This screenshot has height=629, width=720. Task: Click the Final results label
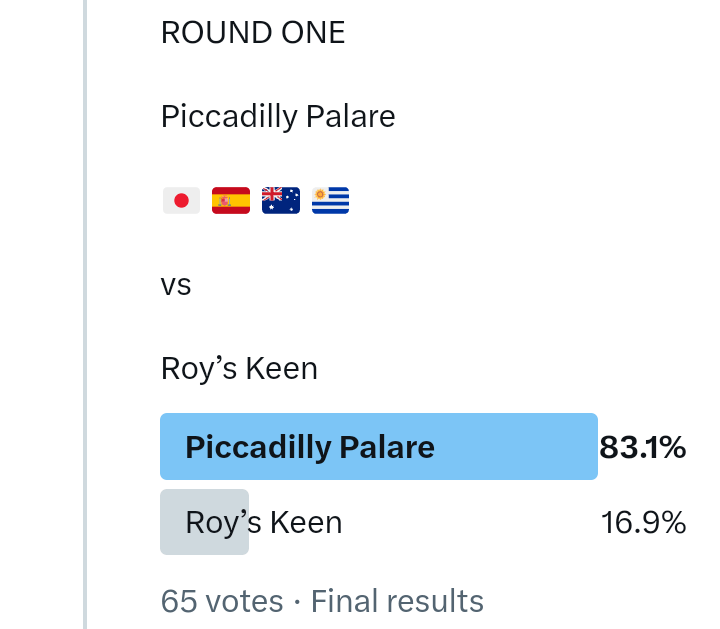pos(397,601)
